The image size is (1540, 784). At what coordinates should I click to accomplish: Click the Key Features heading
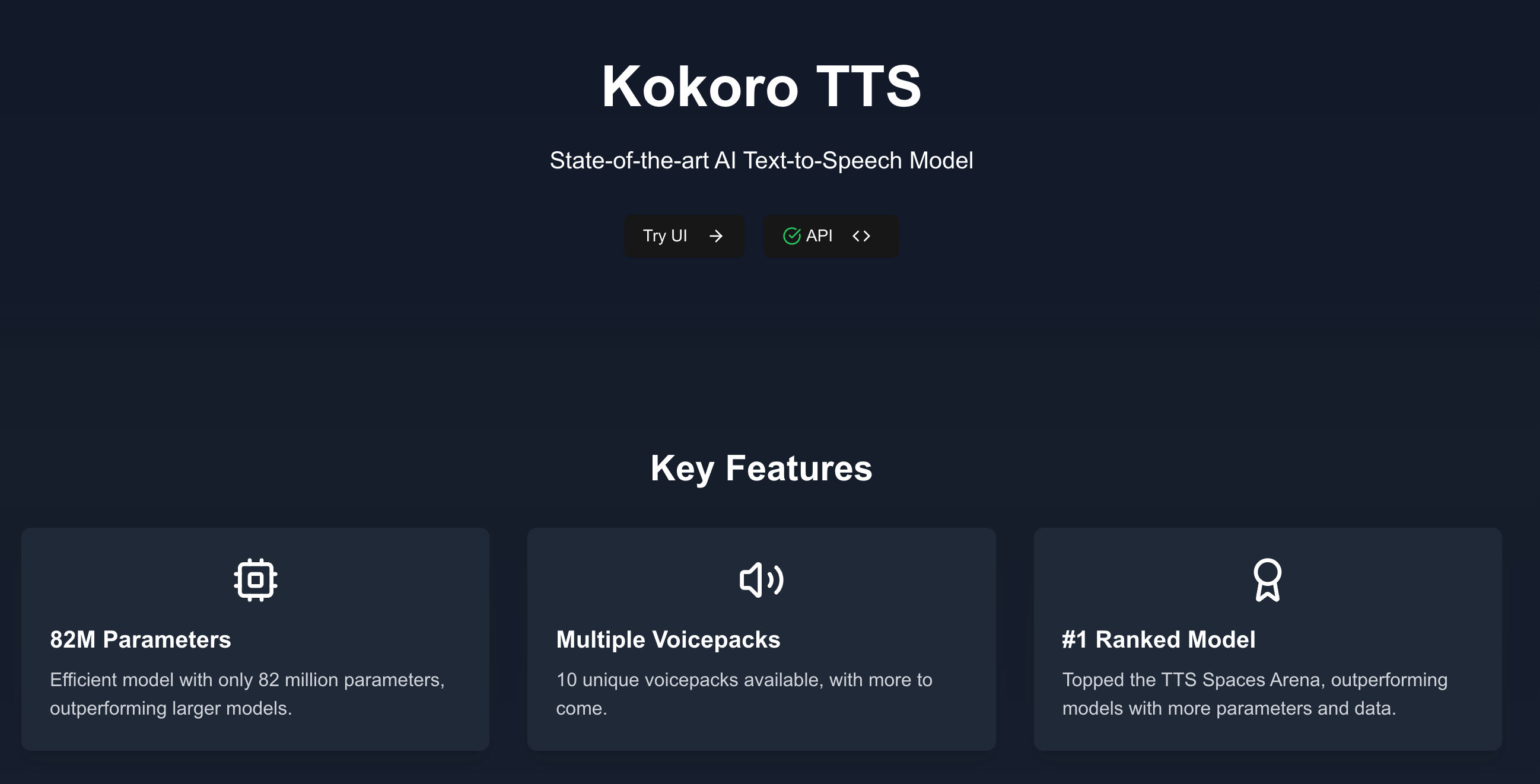[761, 468]
